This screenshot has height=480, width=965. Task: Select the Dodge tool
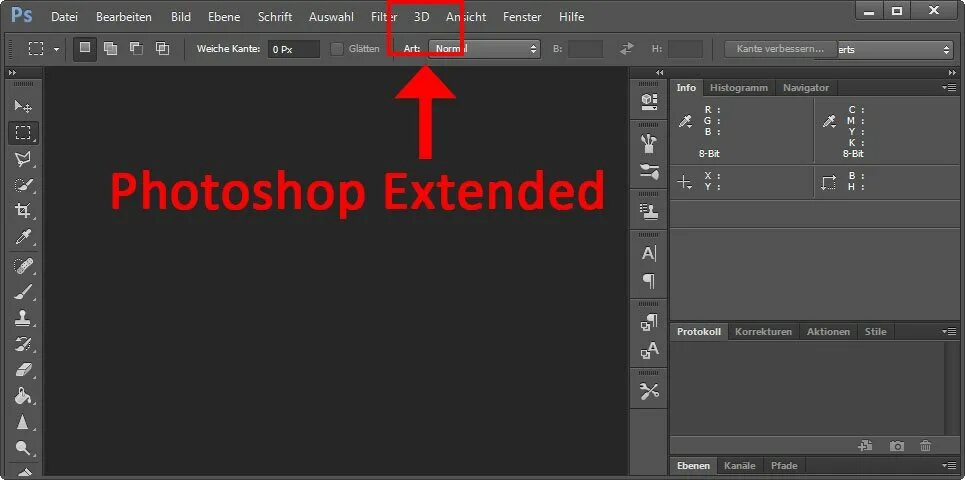click(x=23, y=447)
